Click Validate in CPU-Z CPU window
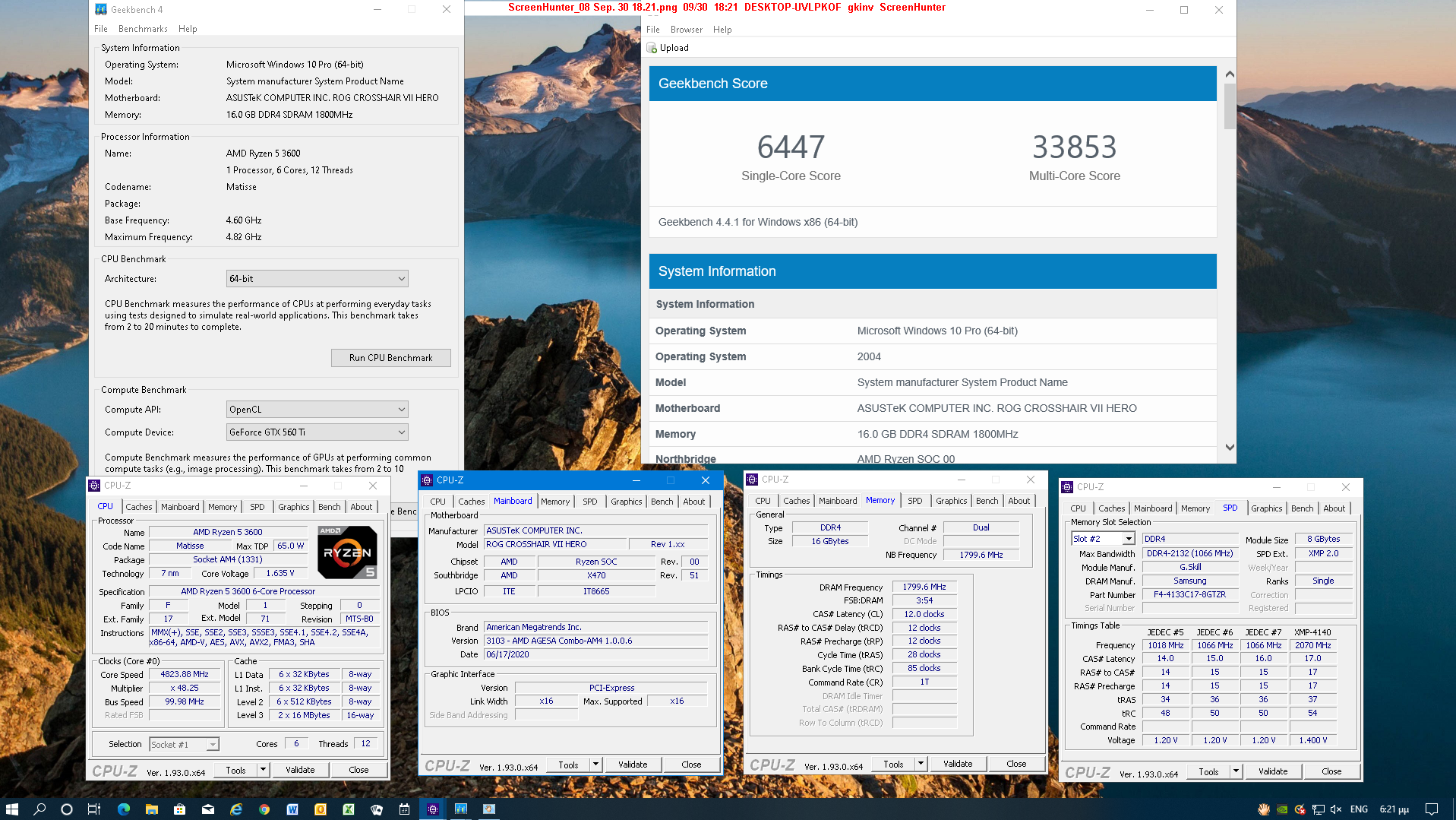1456x820 pixels. pyautogui.click(x=300, y=770)
